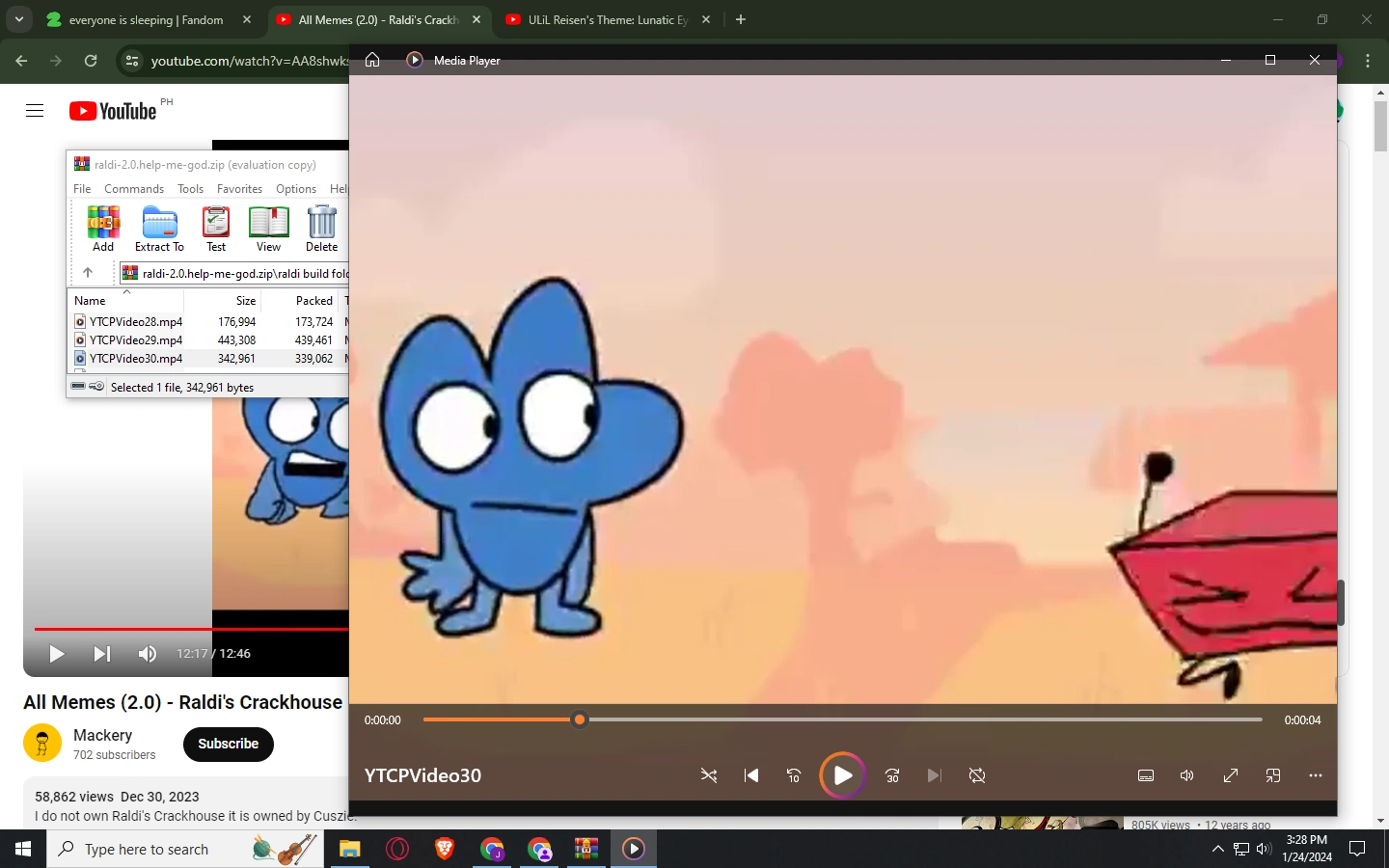Open the browser customize menu
This screenshot has height=868, width=1389.
(1369, 60)
